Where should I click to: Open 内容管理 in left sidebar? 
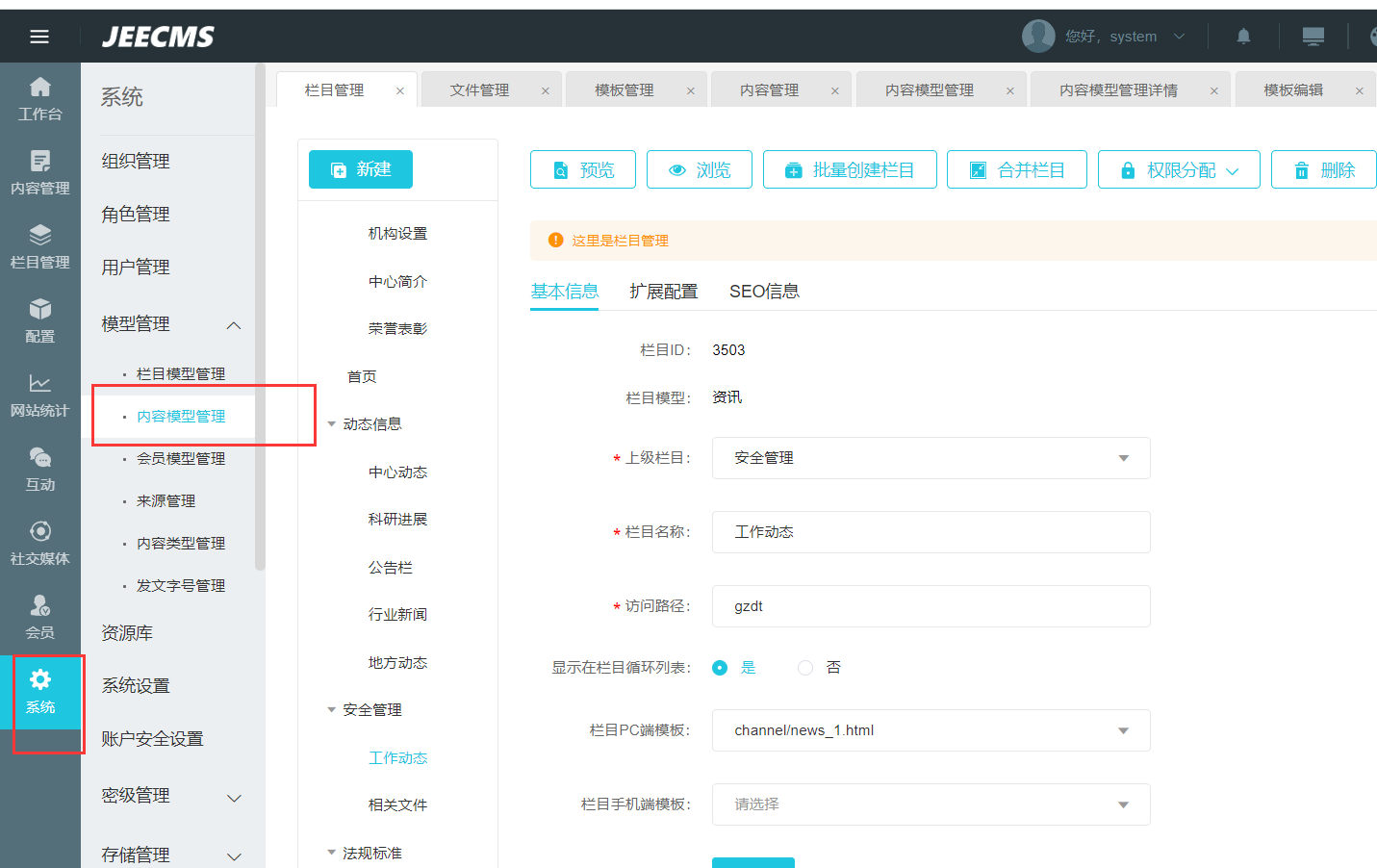(x=39, y=172)
